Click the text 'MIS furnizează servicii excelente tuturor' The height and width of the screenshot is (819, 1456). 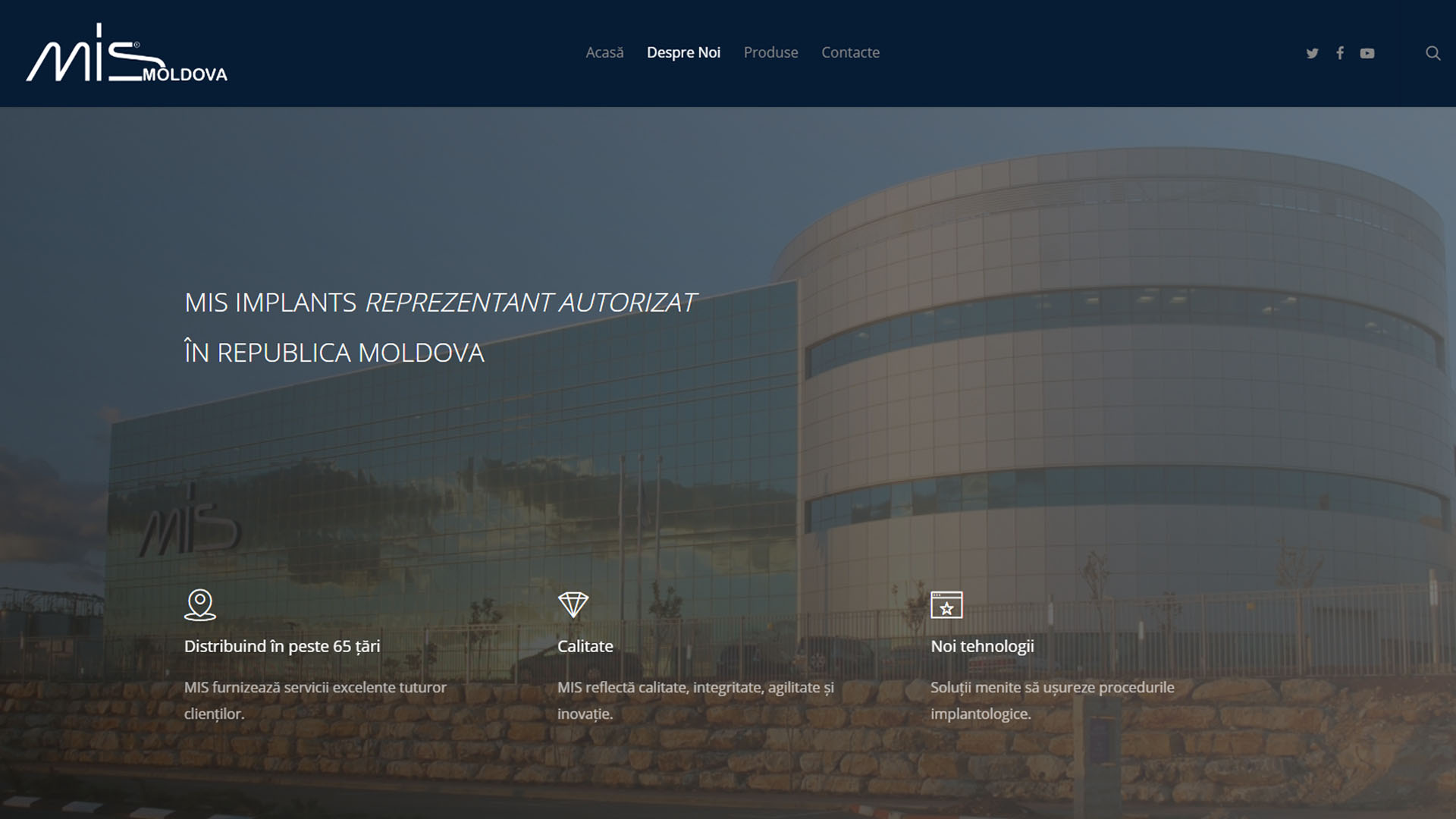coord(315,687)
